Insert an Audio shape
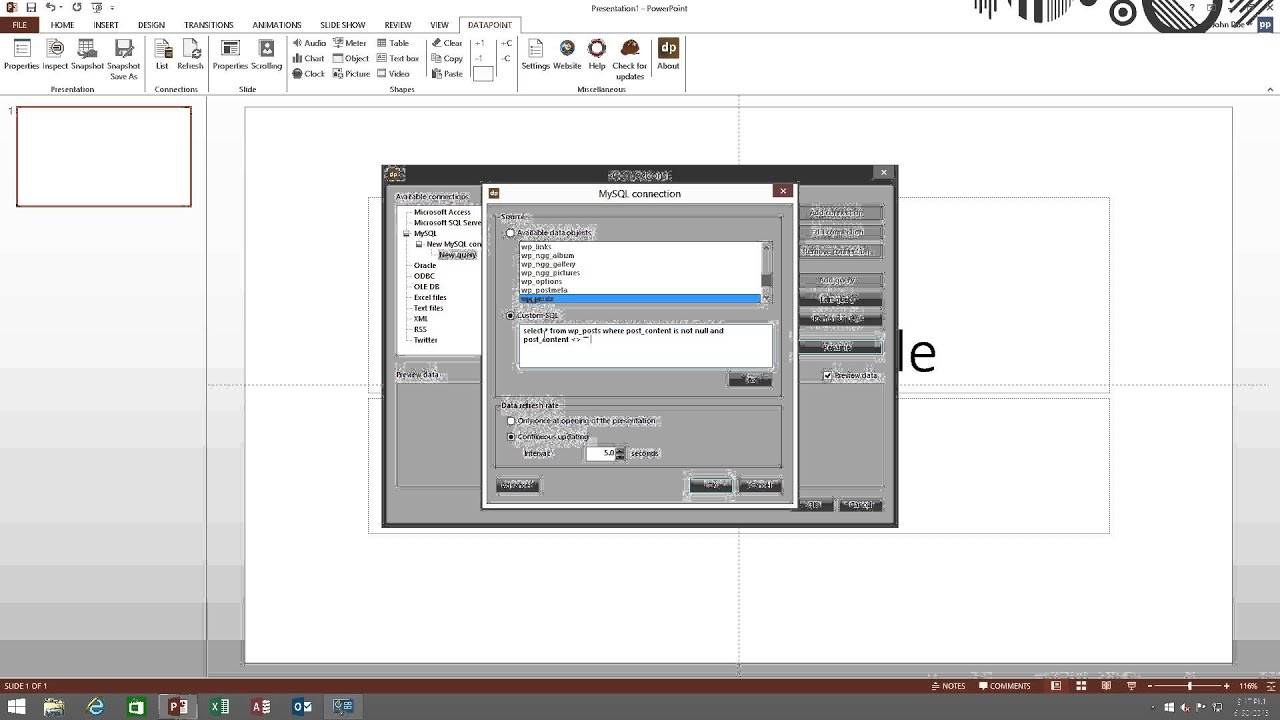 (x=309, y=43)
